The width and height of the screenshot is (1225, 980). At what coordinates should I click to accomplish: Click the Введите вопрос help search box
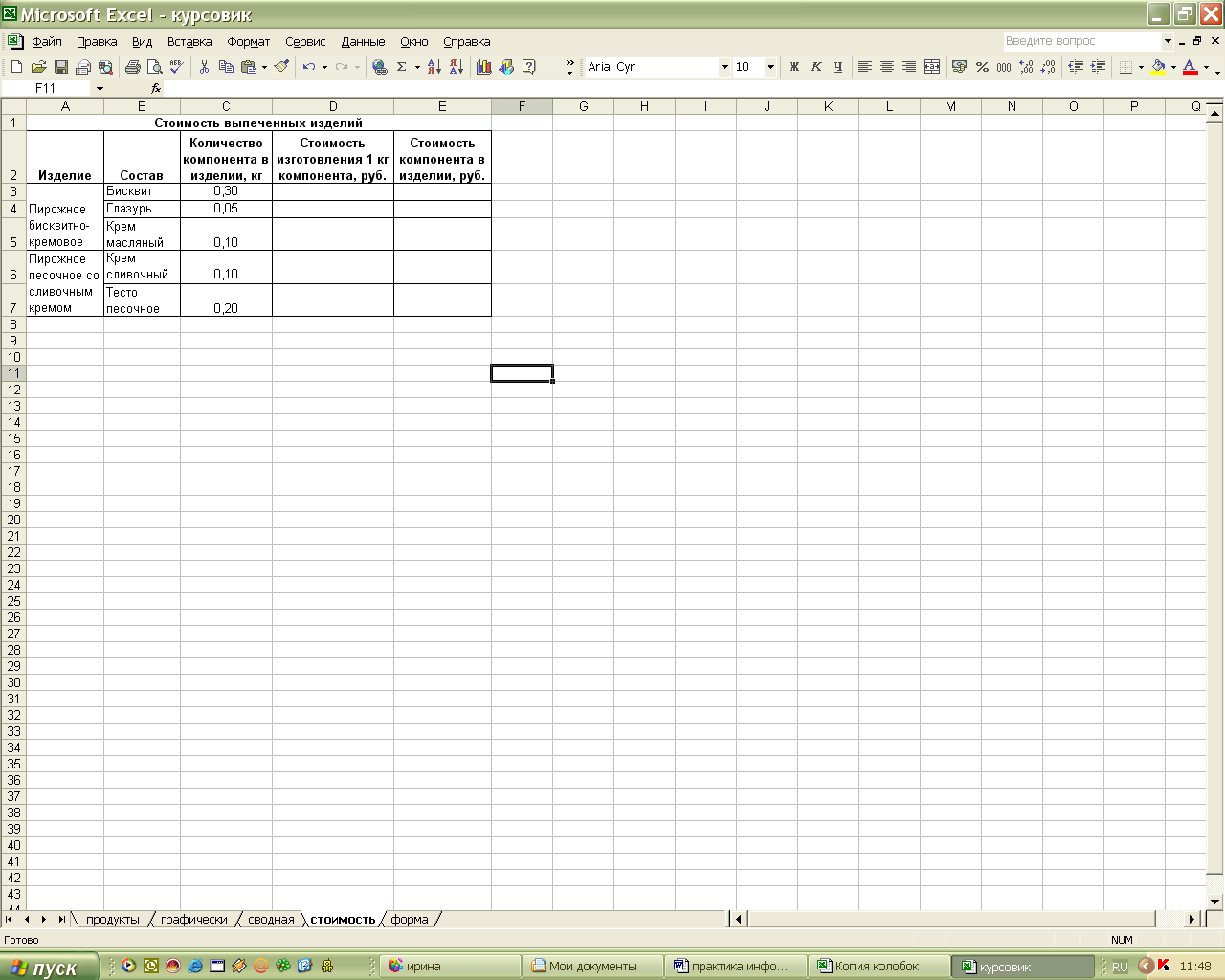click(x=1081, y=41)
